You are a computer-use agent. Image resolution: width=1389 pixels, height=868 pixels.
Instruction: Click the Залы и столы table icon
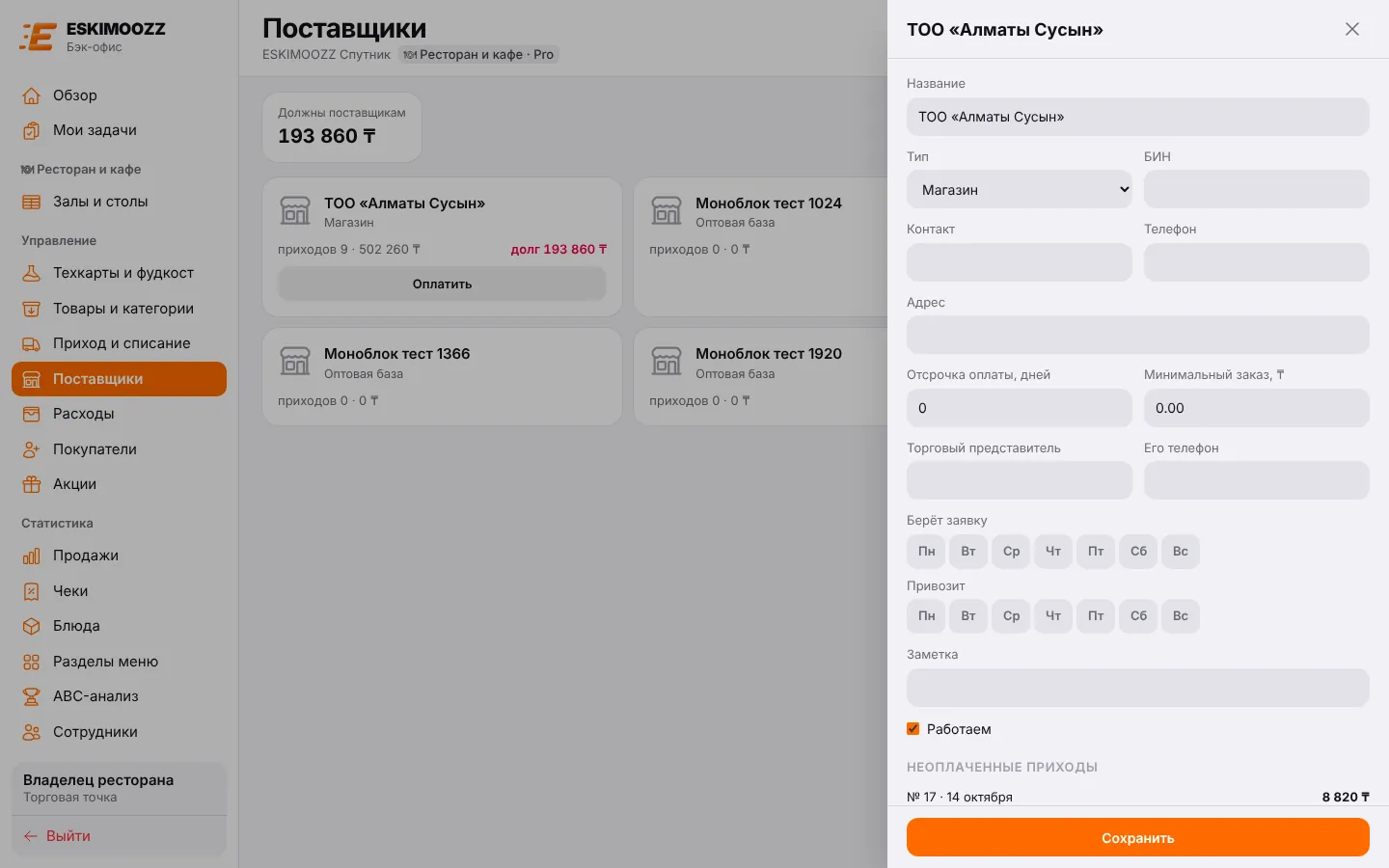(x=32, y=202)
